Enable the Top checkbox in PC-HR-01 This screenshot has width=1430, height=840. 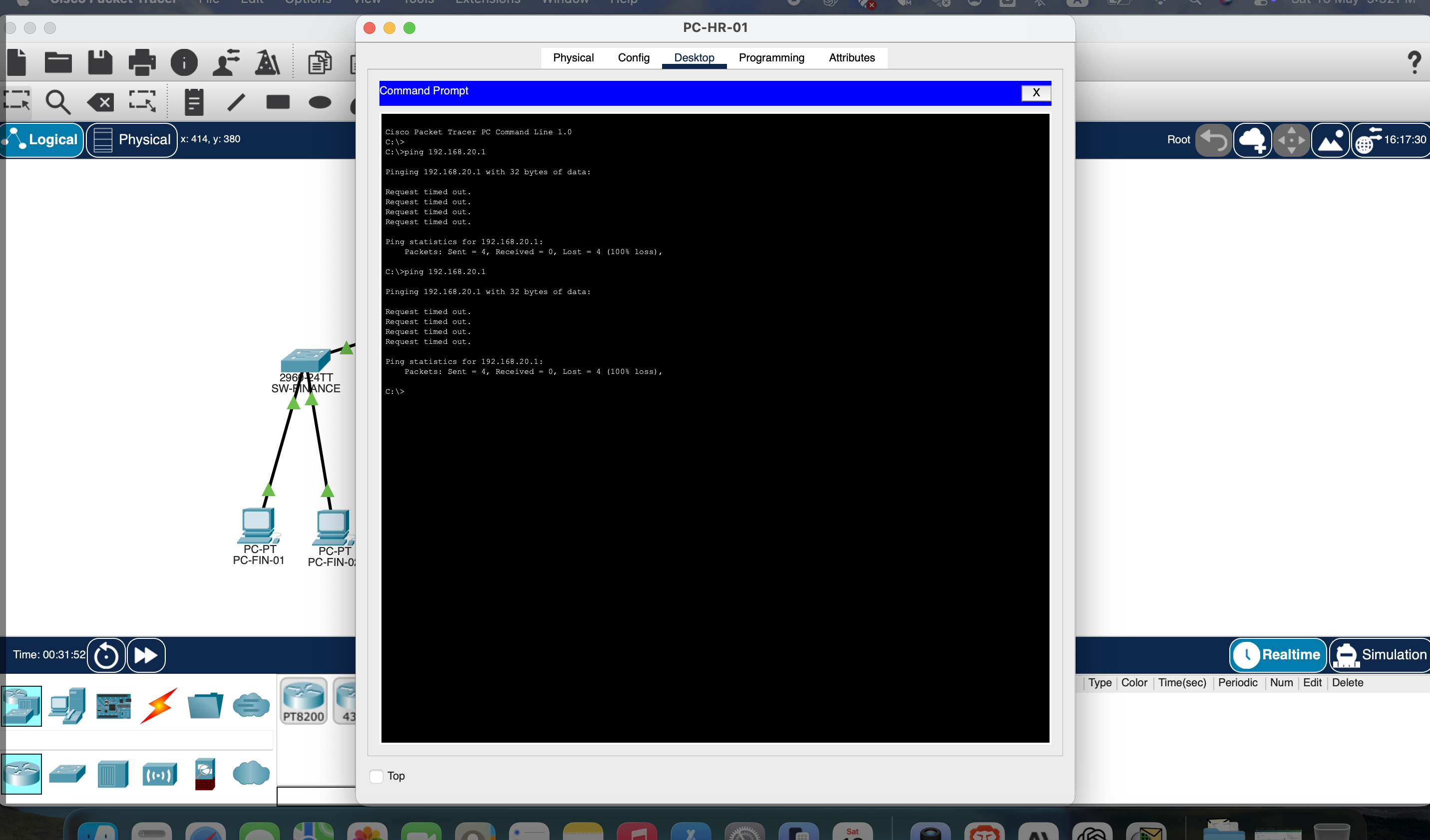point(376,776)
